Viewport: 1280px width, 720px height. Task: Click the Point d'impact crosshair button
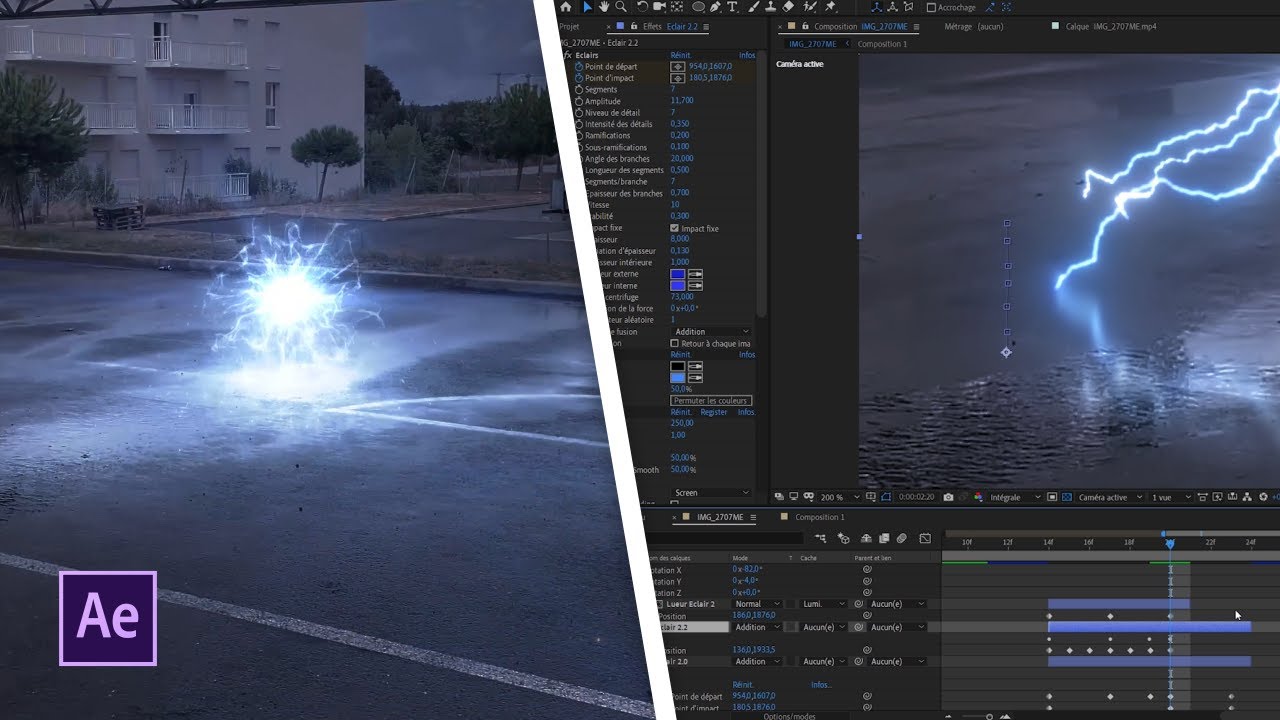pyautogui.click(x=678, y=77)
